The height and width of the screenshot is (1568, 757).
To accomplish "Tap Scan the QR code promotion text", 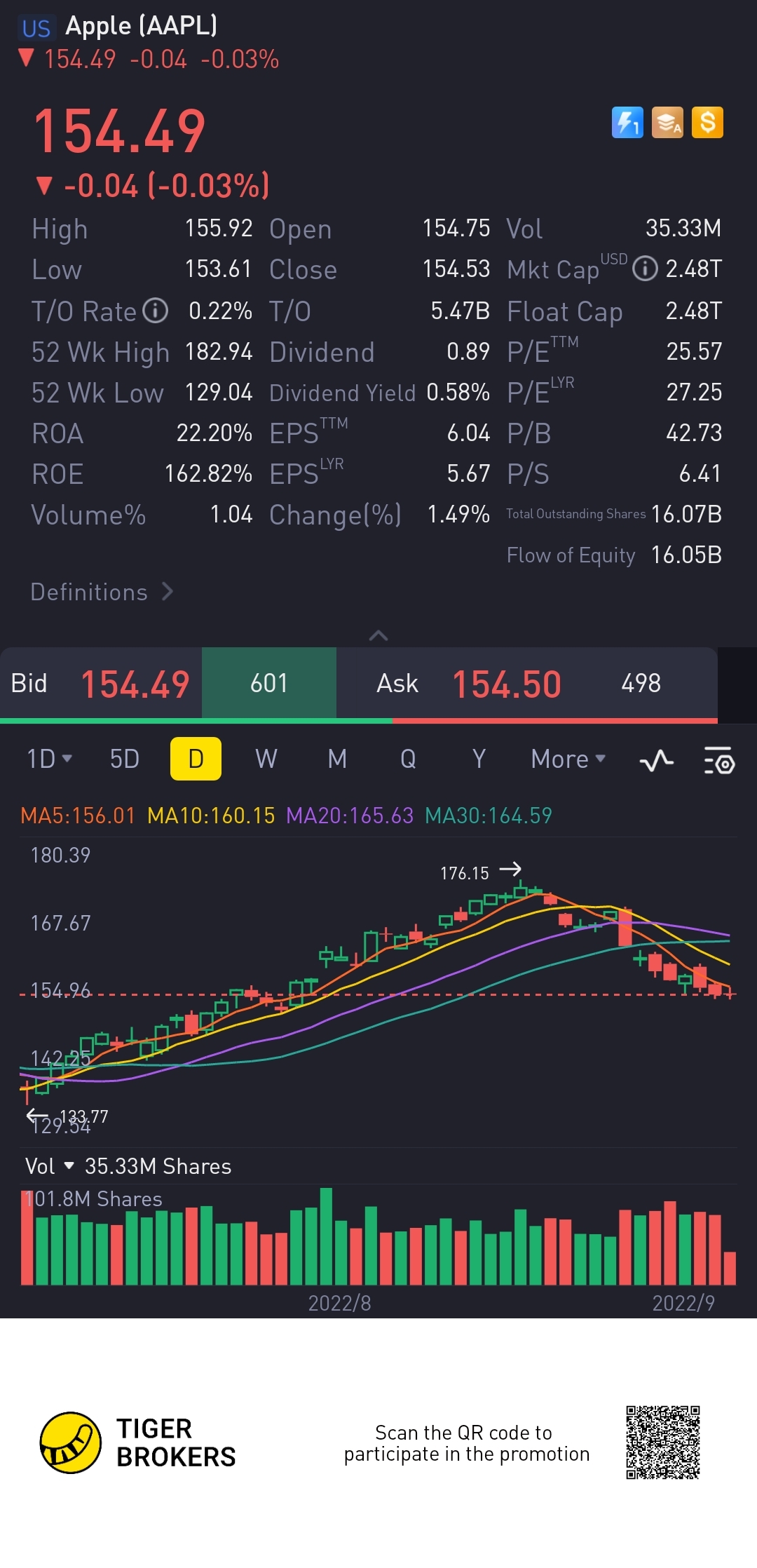I will 467,1443.
